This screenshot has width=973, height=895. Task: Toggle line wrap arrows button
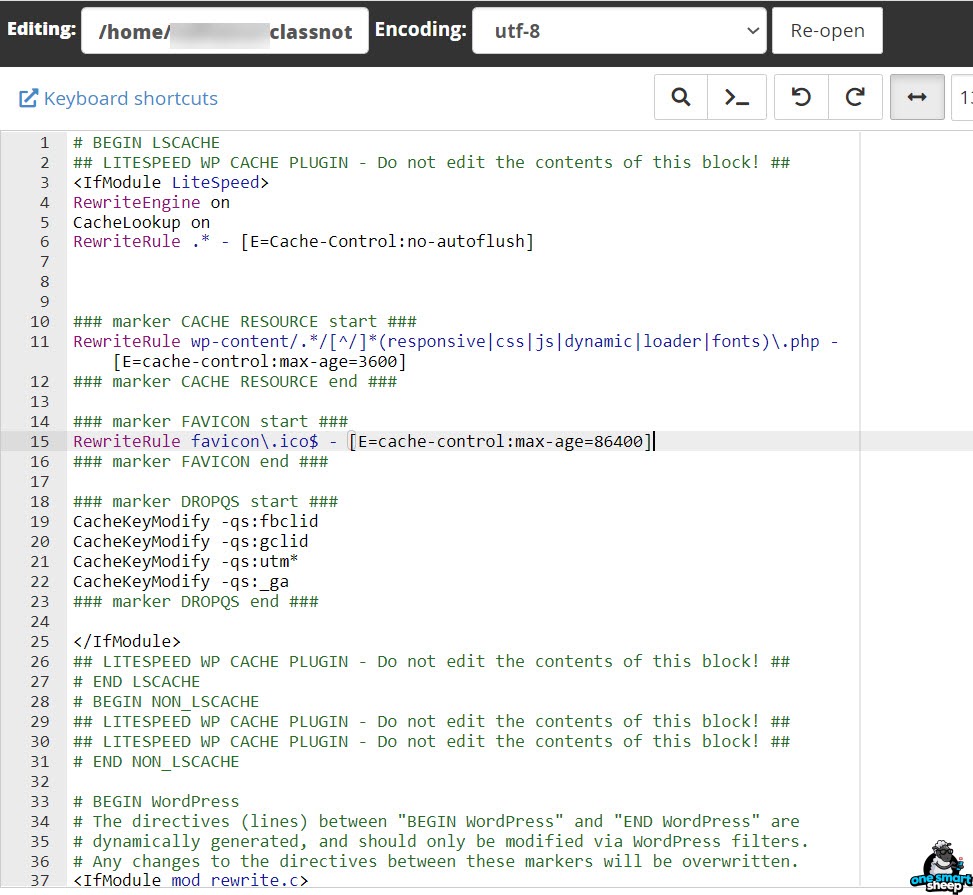(x=917, y=97)
